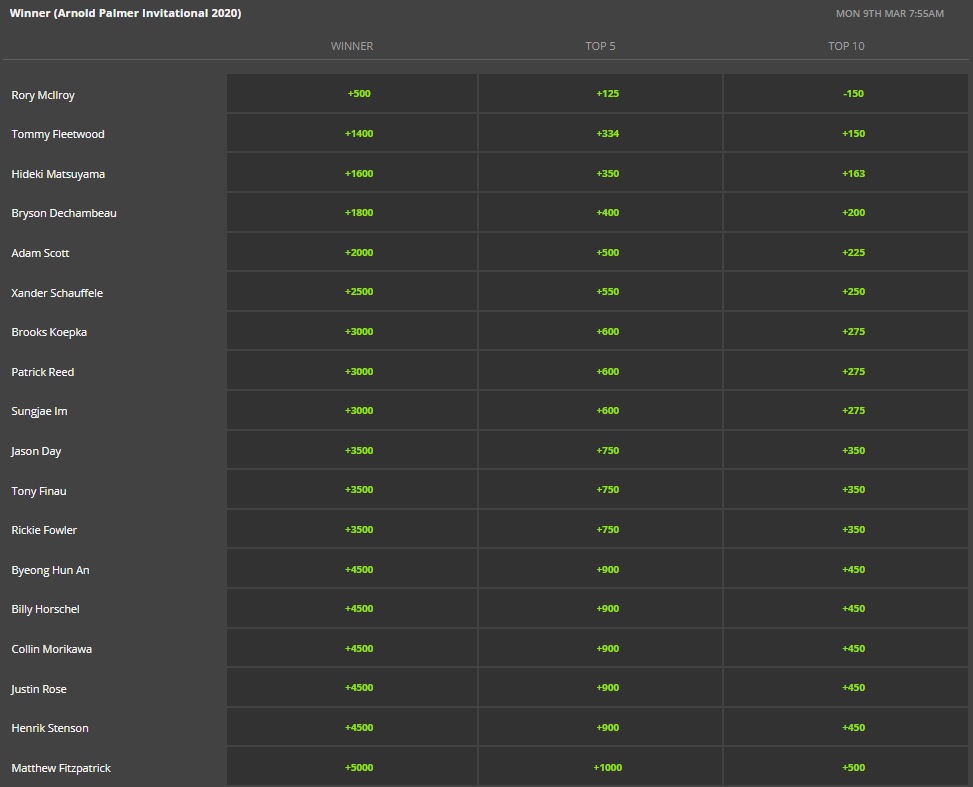Select Bryson Dechambeau winner odds +1800
Viewport: 973px width, 787px height.
click(x=352, y=212)
